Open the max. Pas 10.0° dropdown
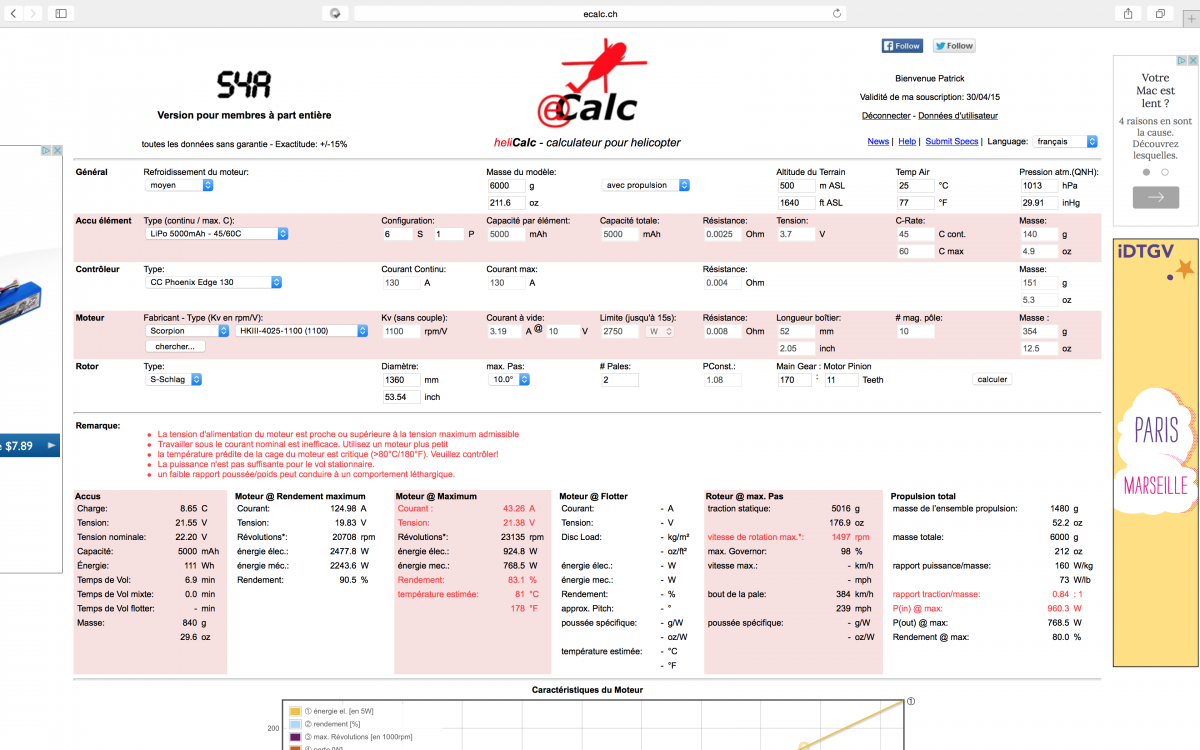The height and width of the screenshot is (750, 1200). [x=508, y=380]
